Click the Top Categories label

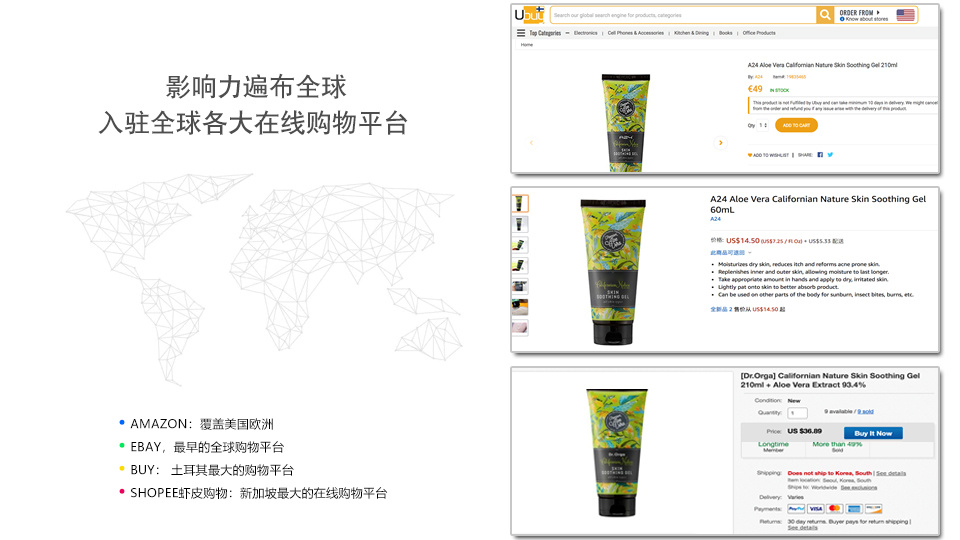(x=545, y=33)
